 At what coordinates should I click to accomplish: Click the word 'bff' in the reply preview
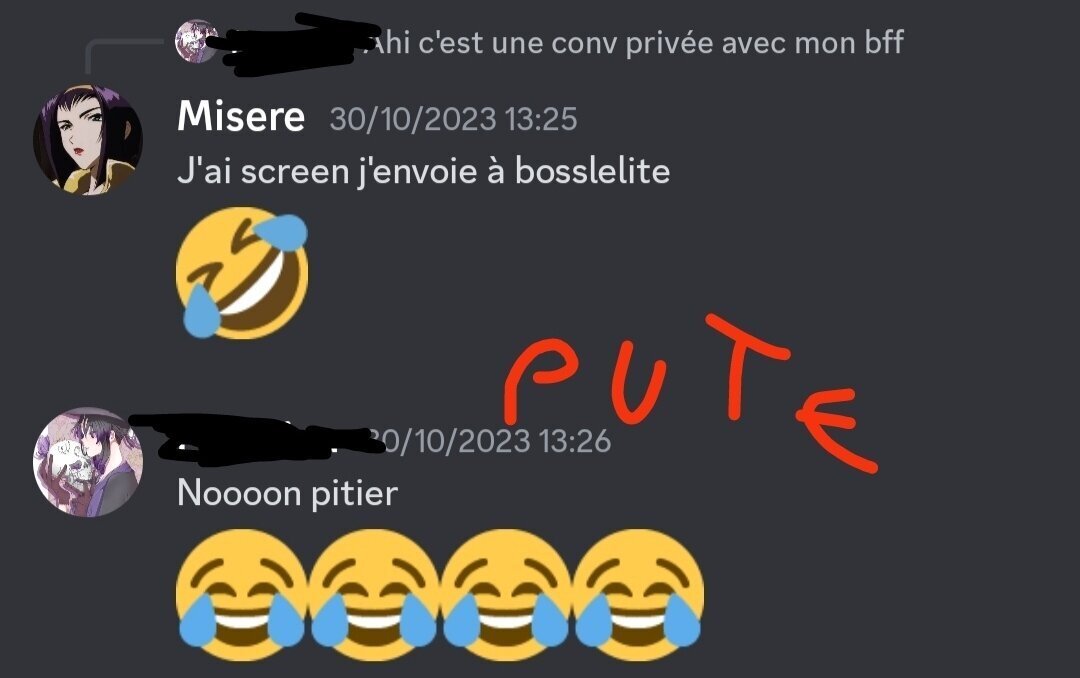coord(884,43)
